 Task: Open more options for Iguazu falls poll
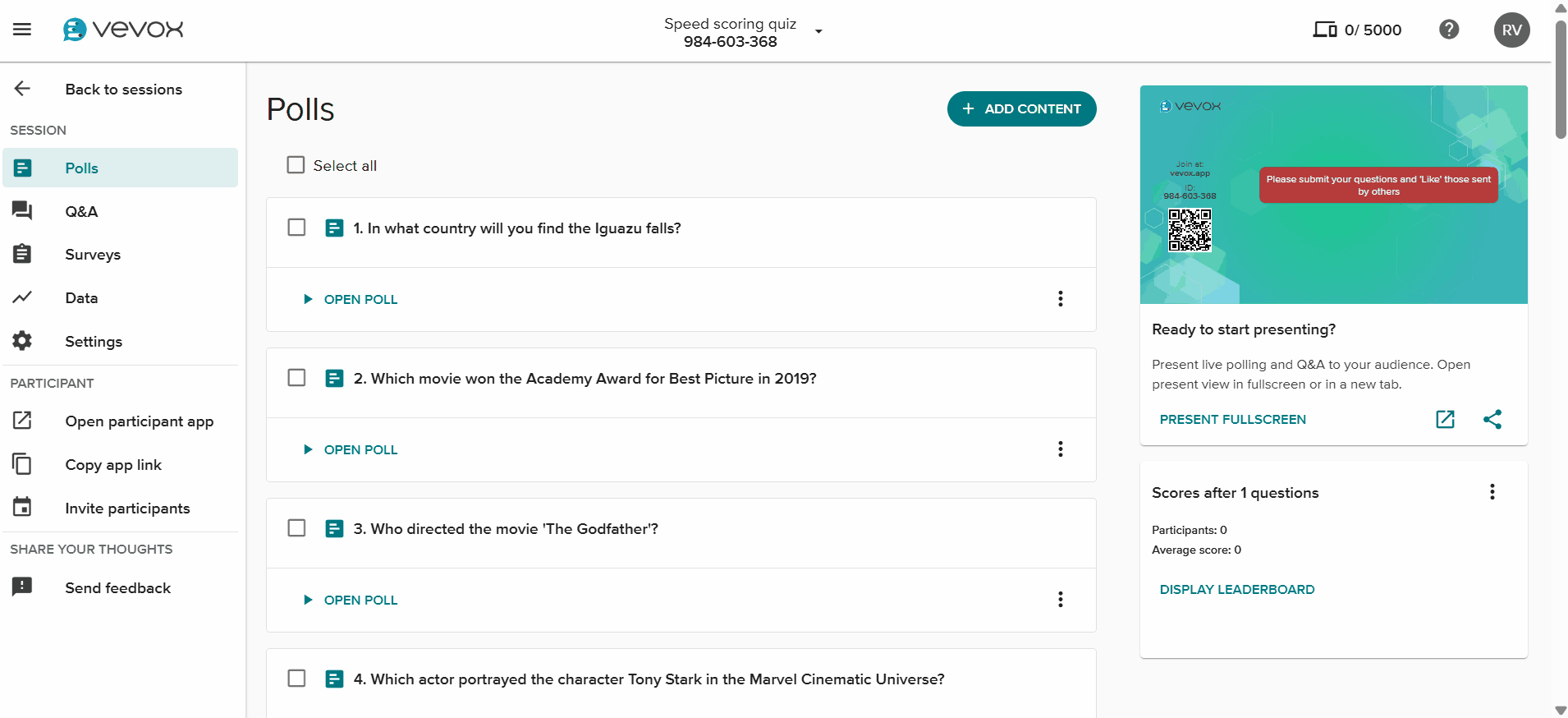[x=1061, y=298]
